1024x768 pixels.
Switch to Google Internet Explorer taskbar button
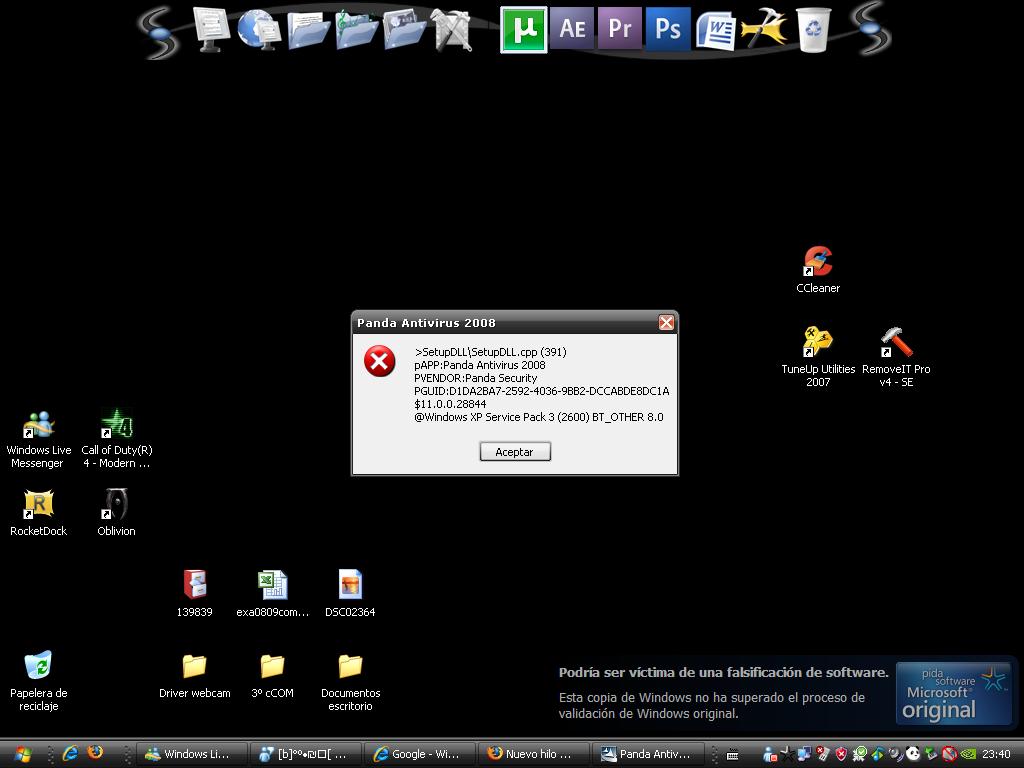pos(419,754)
